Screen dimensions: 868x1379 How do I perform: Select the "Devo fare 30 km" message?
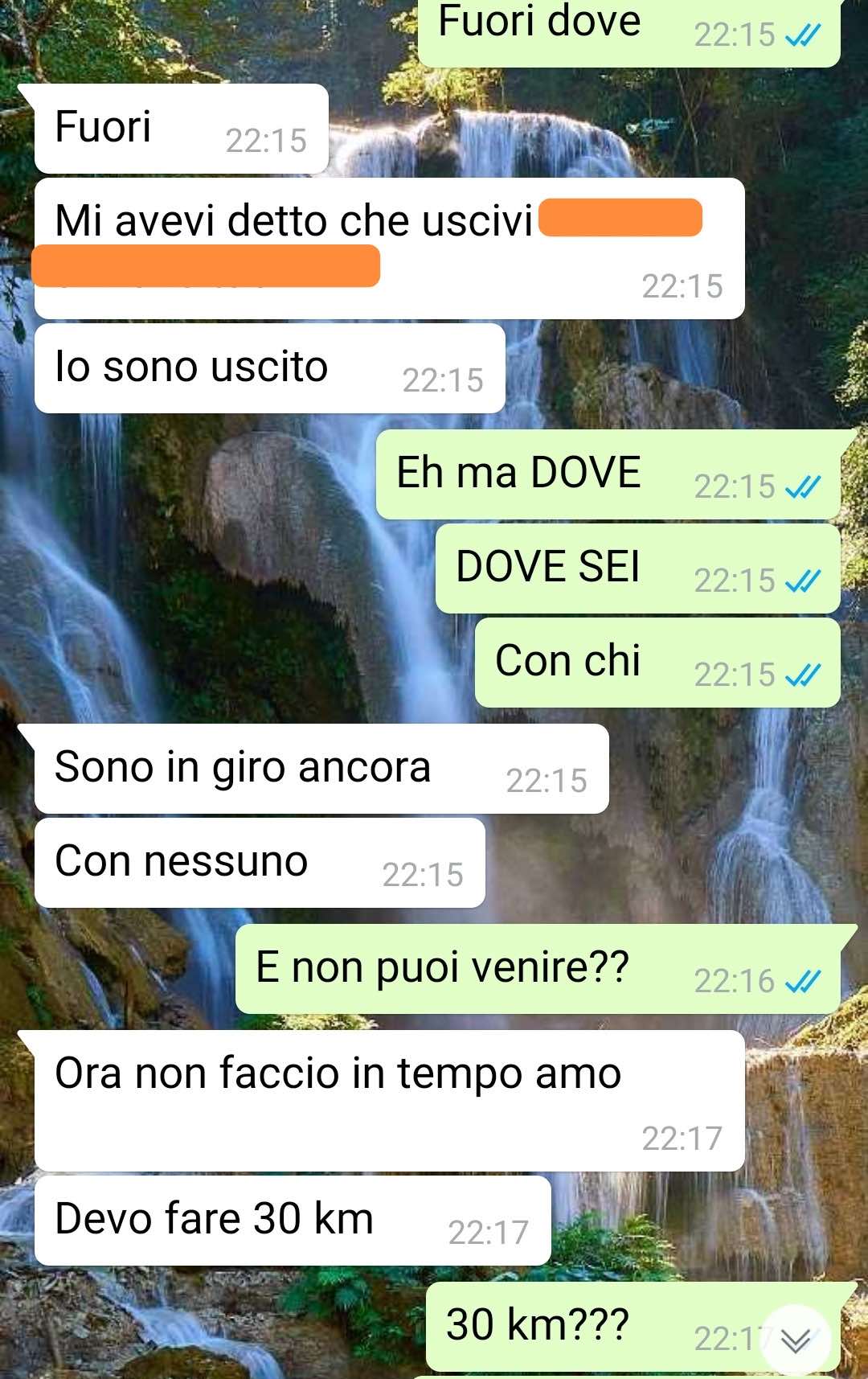[x=293, y=1221]
